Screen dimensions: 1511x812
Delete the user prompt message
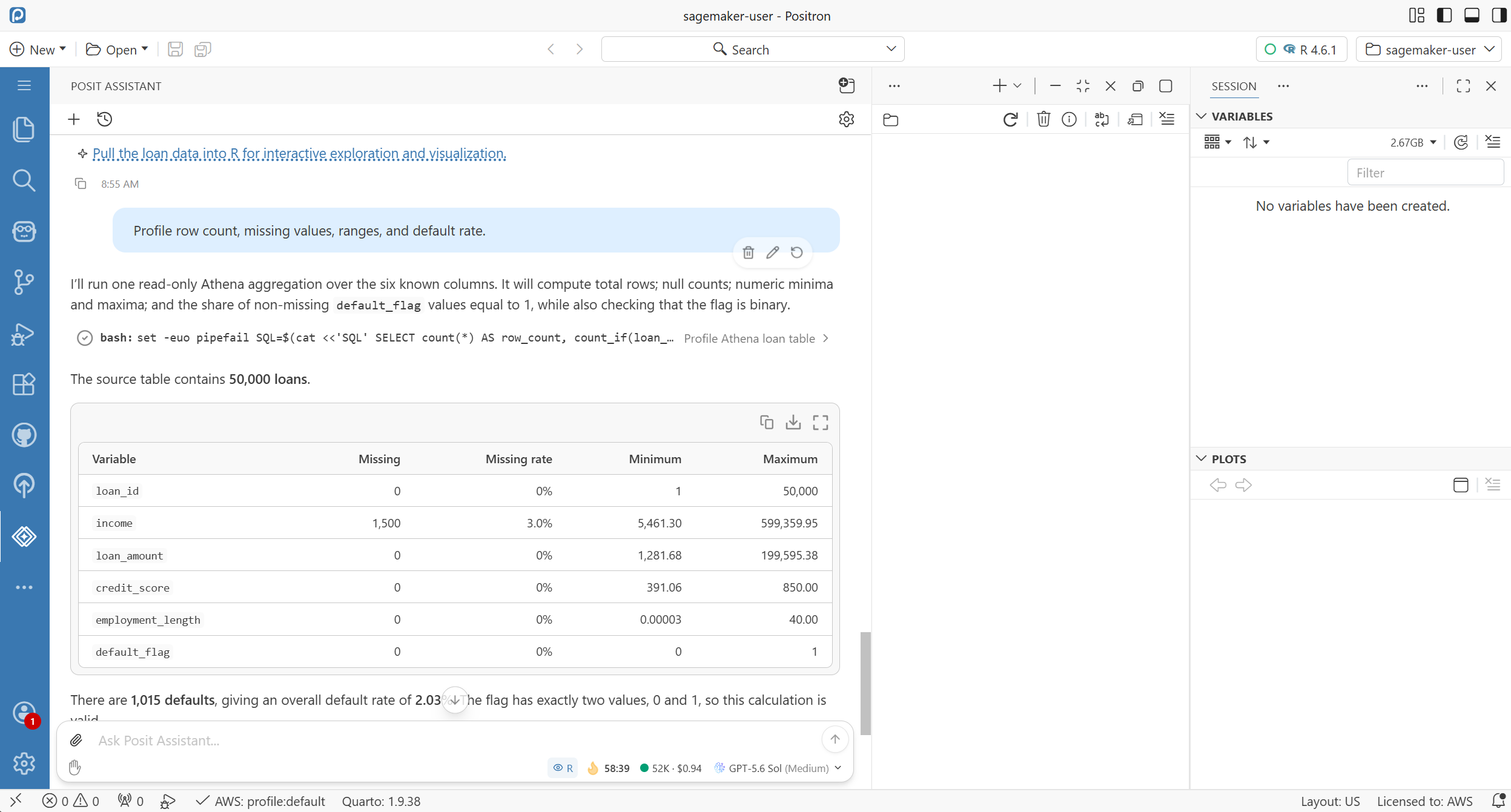749,253
